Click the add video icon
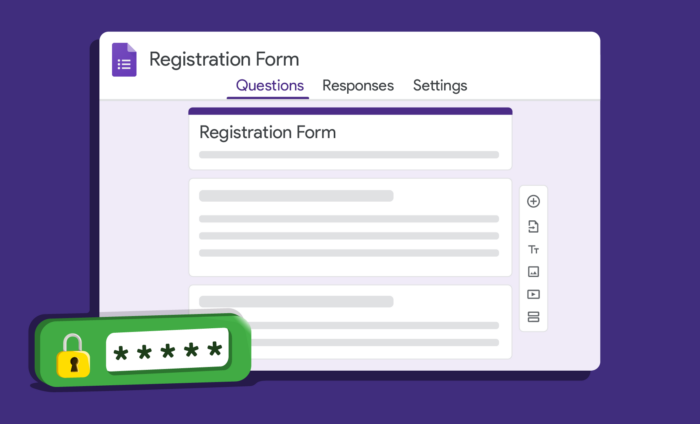The width and height of the screenshot is (700, 424). click(533, 294)
